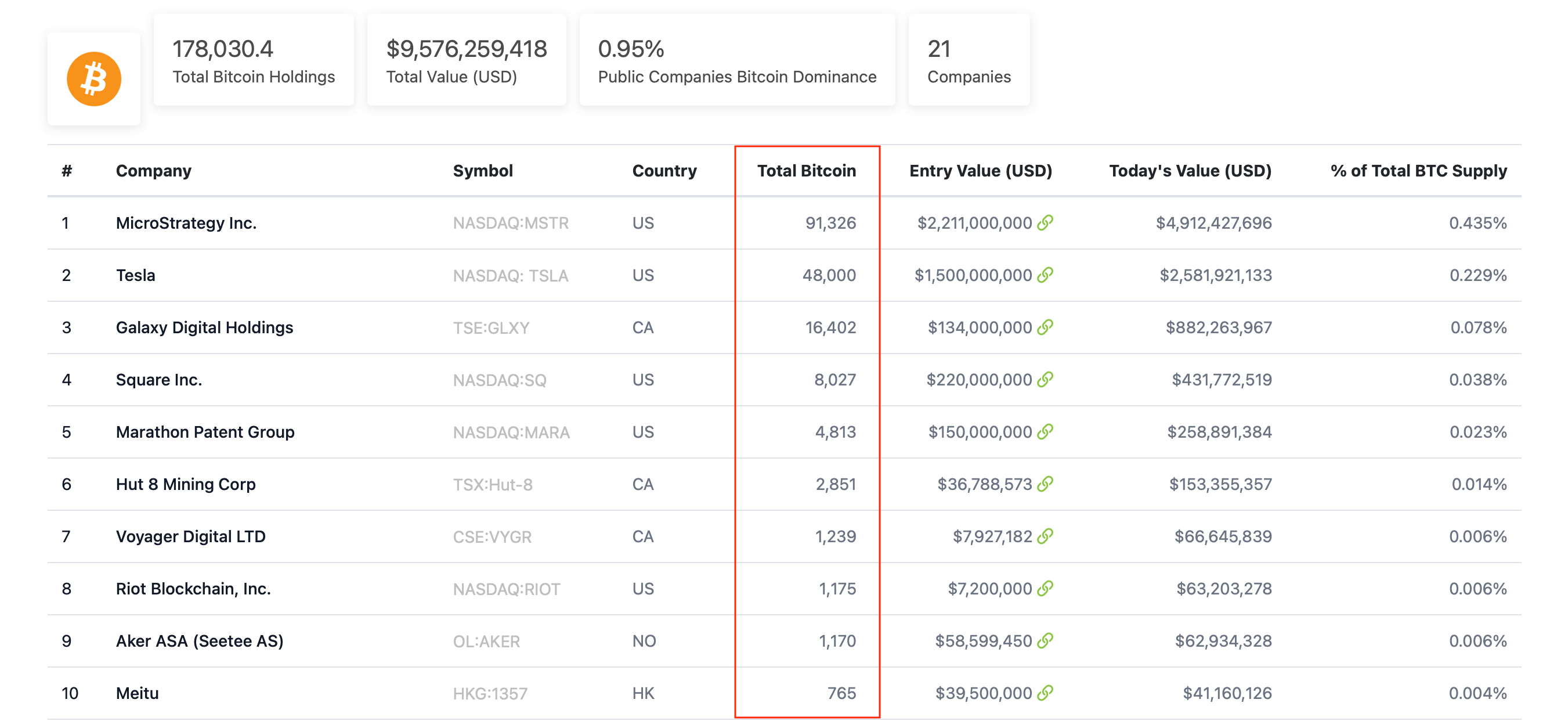Open Tesla entry value source link icon
The height and width of the screenshot is (721, 1568).
(x=1045, y=275)
